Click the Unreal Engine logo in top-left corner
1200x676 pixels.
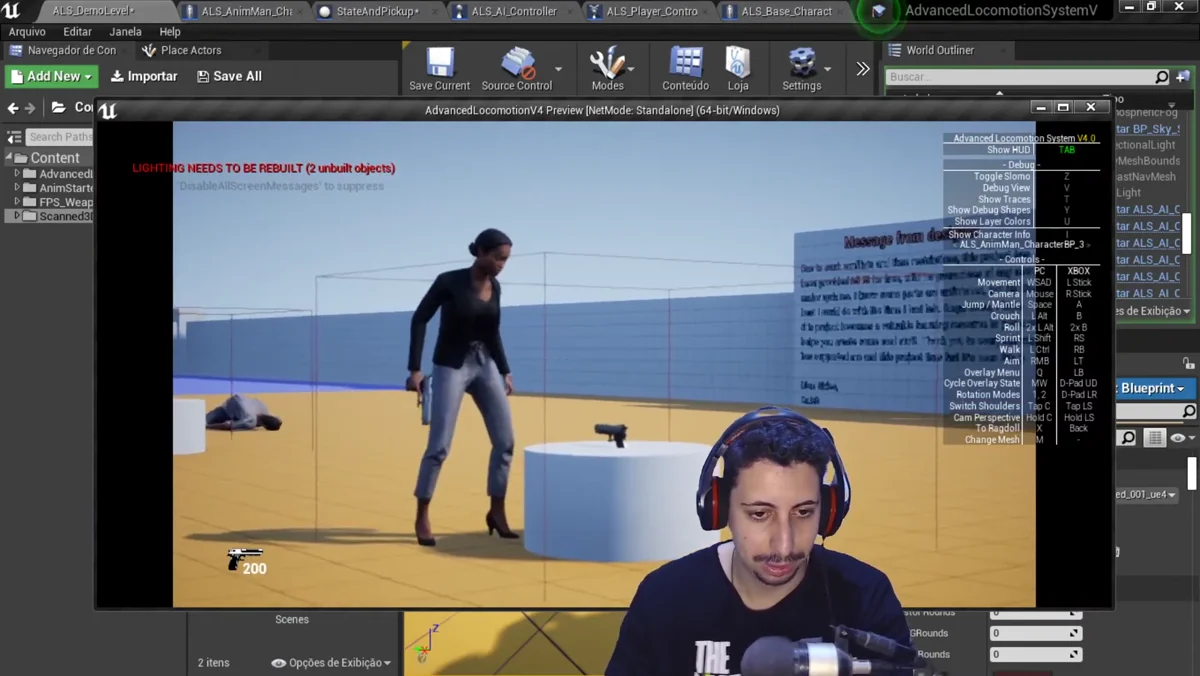[x=12, y=11]
